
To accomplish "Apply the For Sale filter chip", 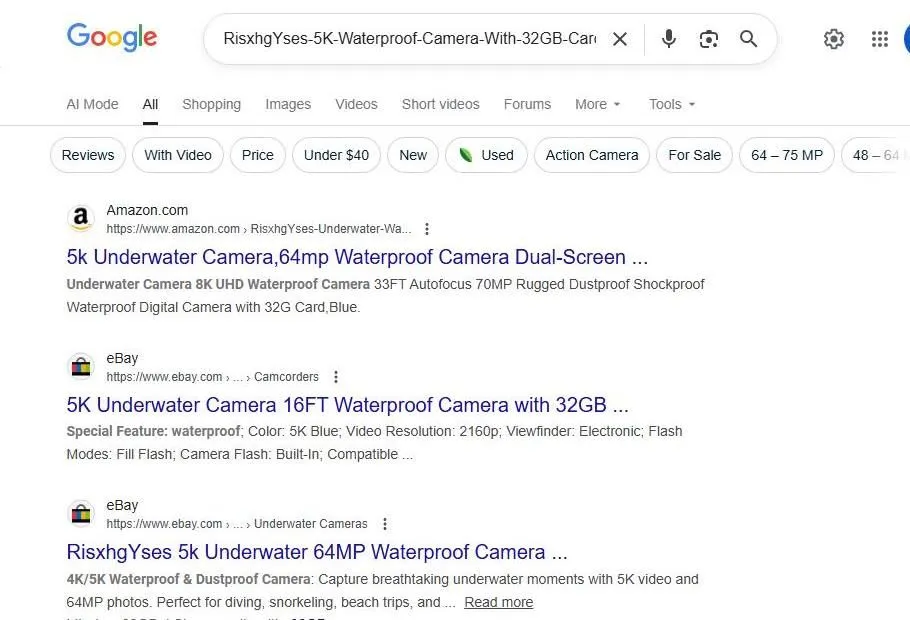I will tap(695, 155).
